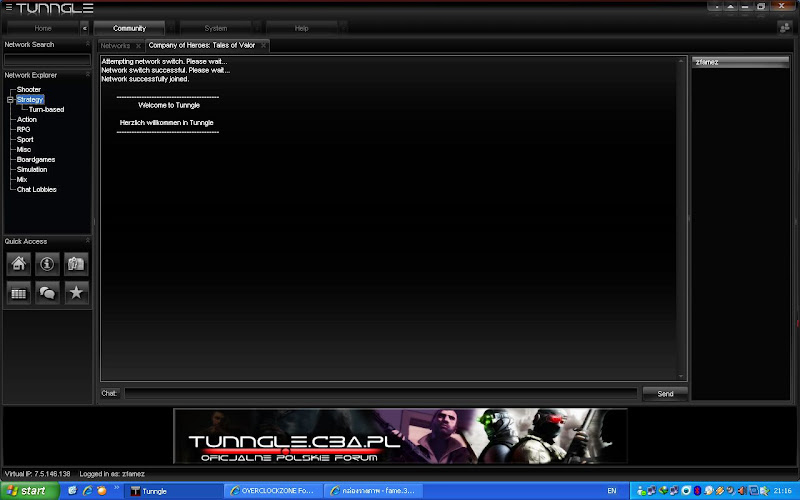Select Company of Heroes: Tales of Valor tab
This screenshot has height=500, width=800.
[202, 45]
